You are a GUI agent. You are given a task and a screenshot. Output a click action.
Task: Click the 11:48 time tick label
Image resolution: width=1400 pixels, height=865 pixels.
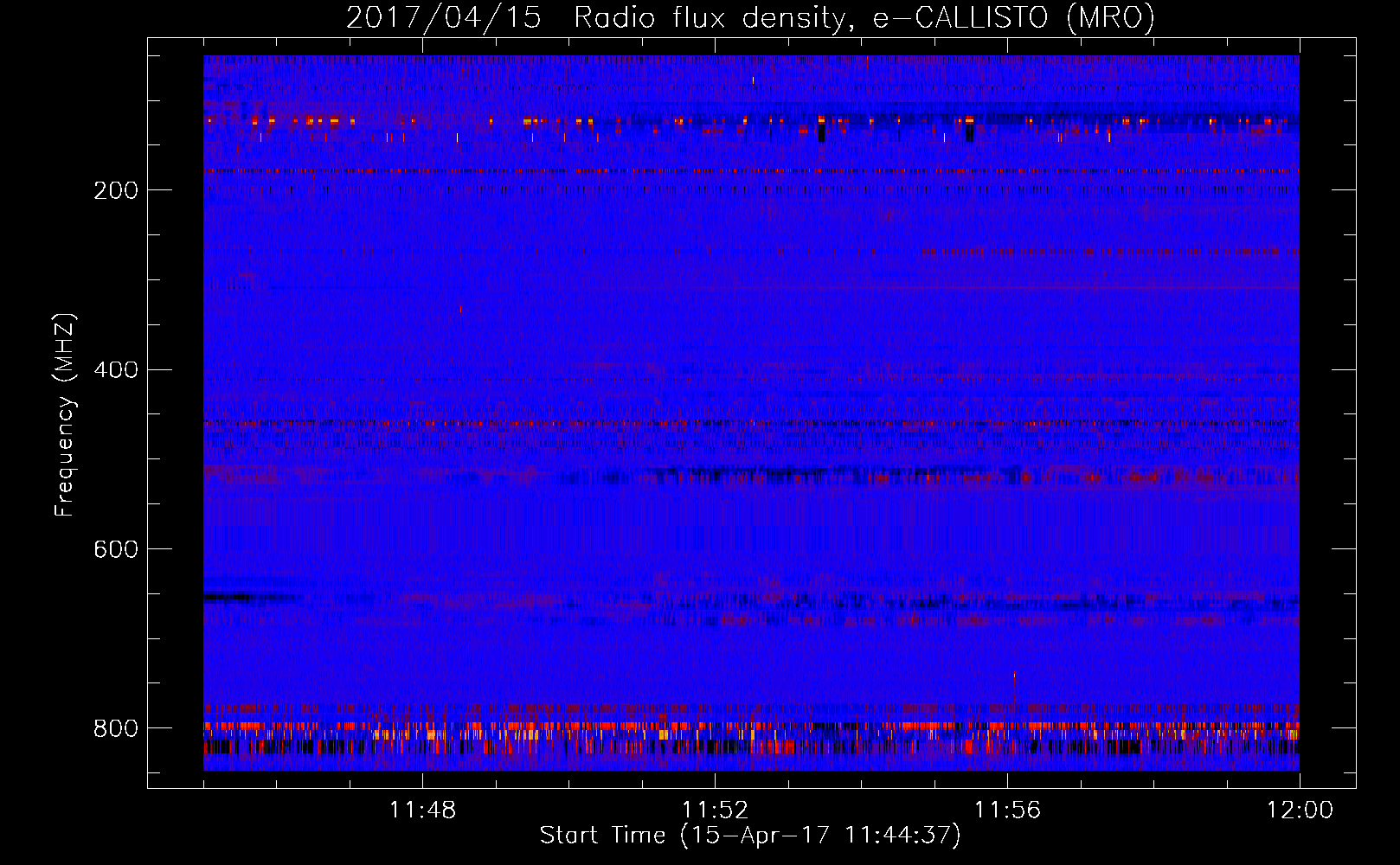pyautogui.click(x=422, y=811)
